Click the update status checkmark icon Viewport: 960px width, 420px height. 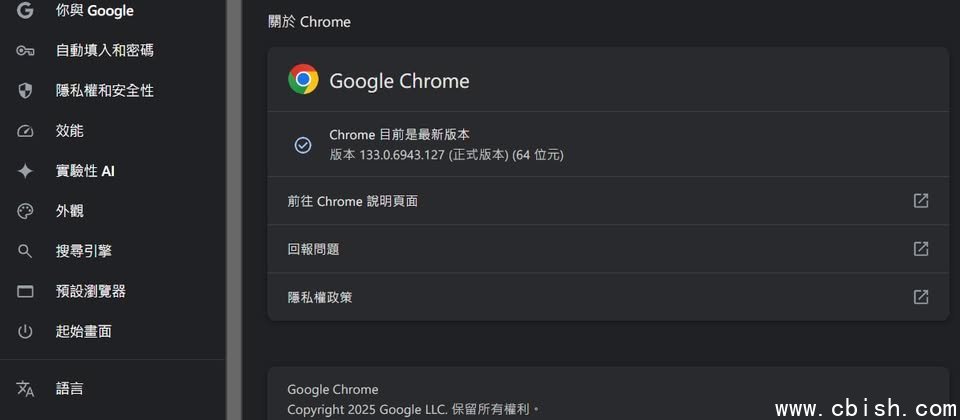click(303, 145)
